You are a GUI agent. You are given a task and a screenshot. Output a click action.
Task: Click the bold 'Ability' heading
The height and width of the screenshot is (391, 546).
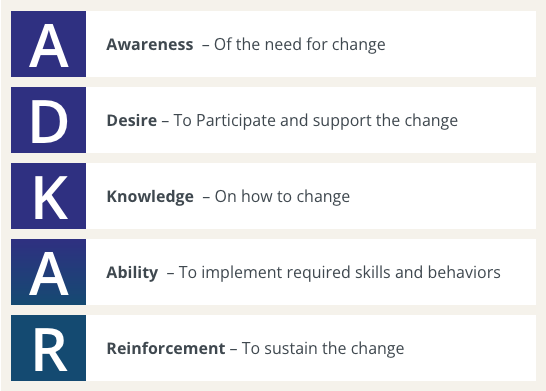tap(132, 273)
